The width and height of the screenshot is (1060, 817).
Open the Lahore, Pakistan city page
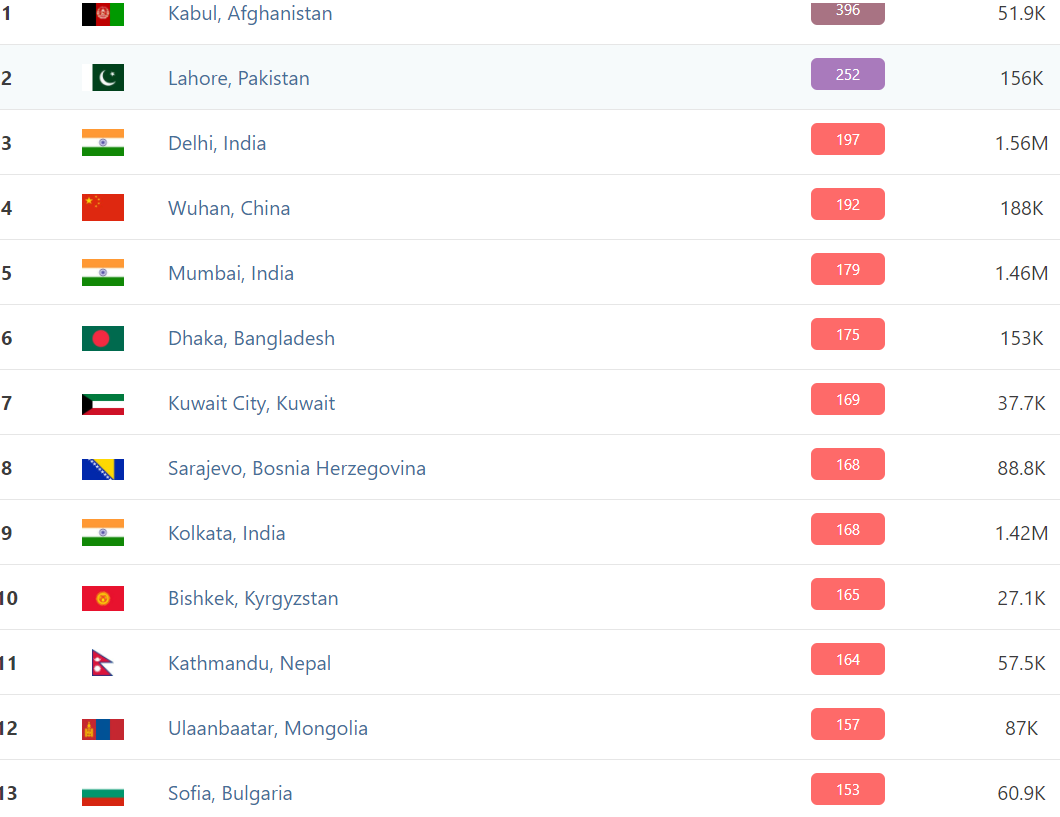coord(239,78)
